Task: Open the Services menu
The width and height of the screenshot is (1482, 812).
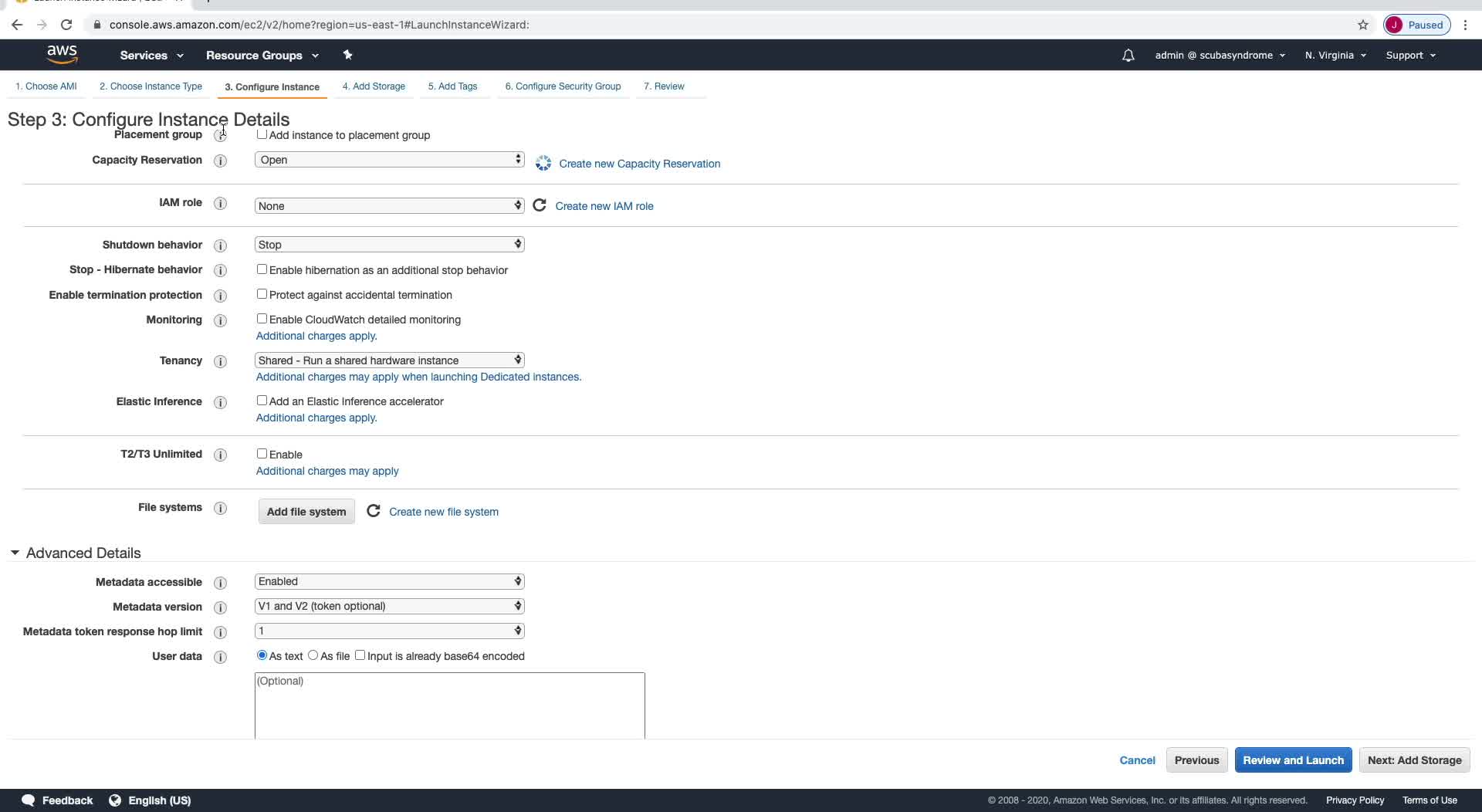Action: click(x=151, y=56)
